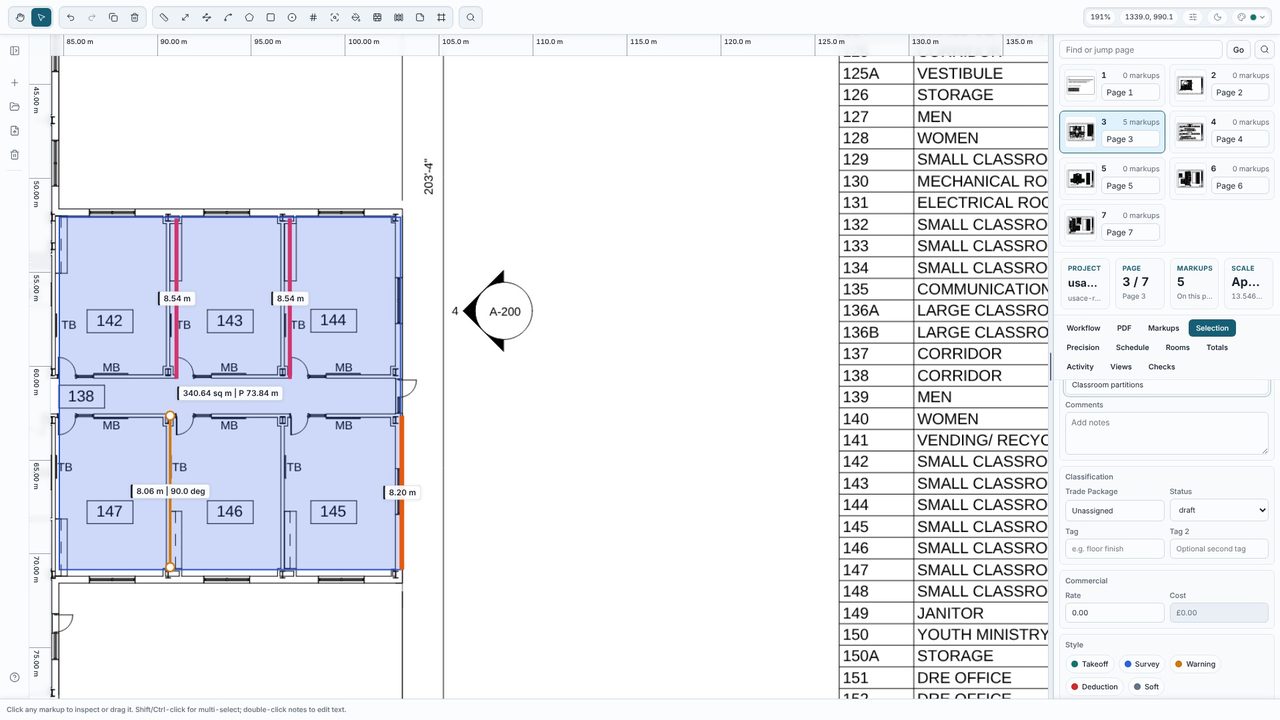The height and width of the screenshot is (720, 1280).
Task: Click the Rate input field
Action: pyautogui.click(x=1115, y=613)
